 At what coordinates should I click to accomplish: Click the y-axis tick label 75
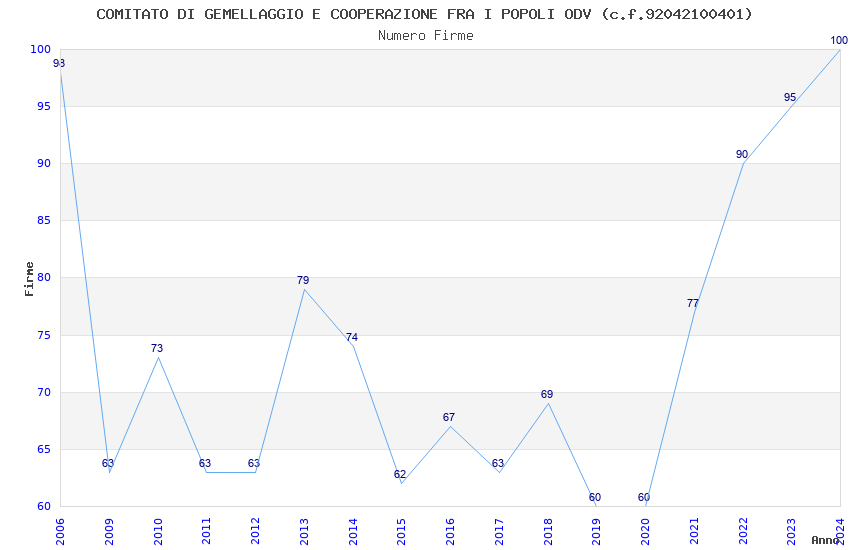click(x=44, y=335)
